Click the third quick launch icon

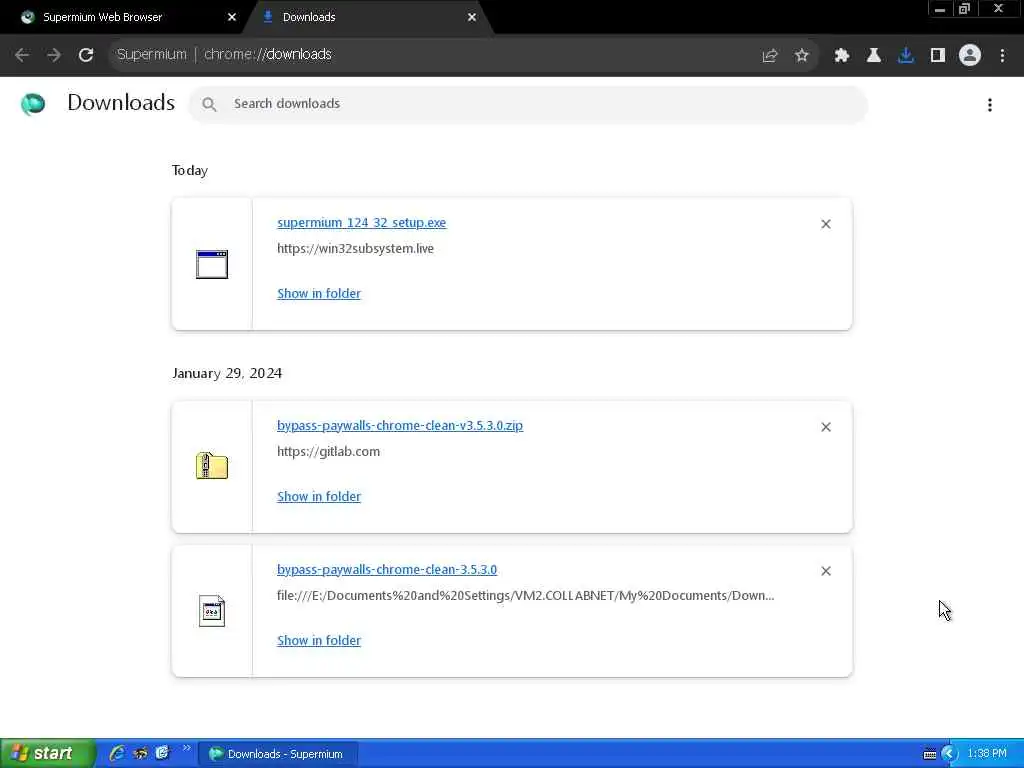tap(162, 754)
